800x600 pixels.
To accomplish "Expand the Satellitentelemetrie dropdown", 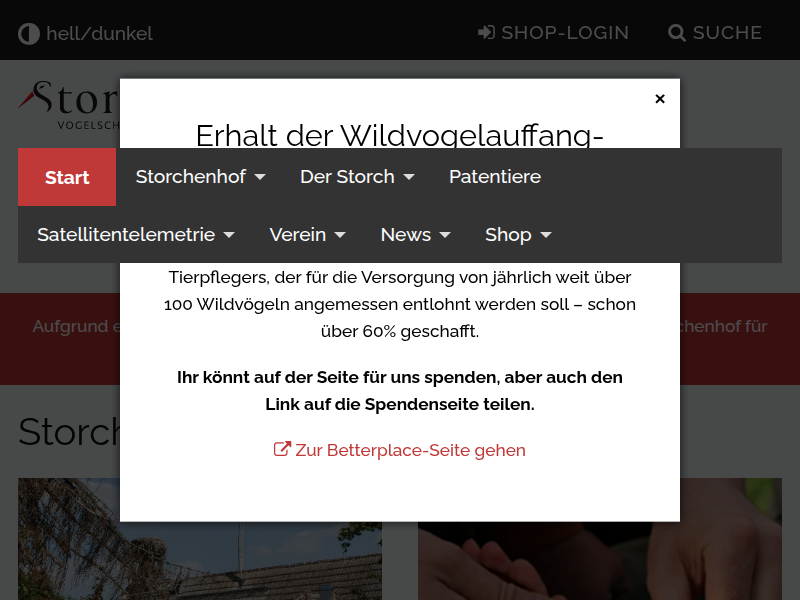I will point(137,234).
